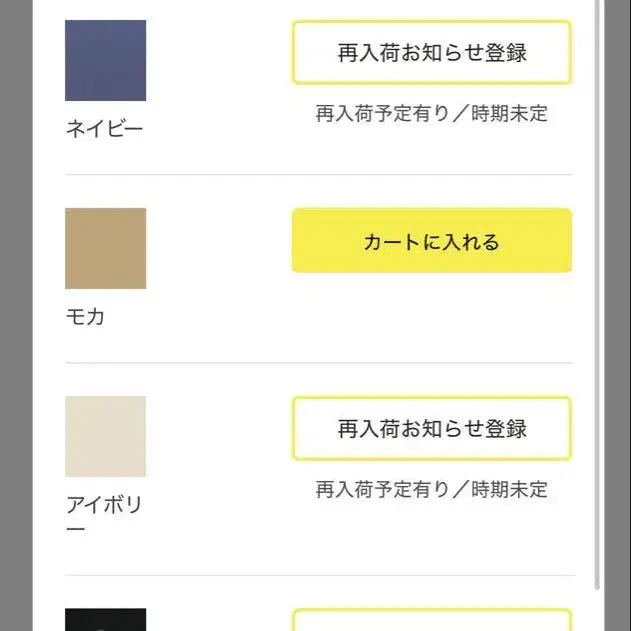Click the gray backdrop right of the modal
The width and height of the screenshot is (631, 631).
[x=618, y=316]
